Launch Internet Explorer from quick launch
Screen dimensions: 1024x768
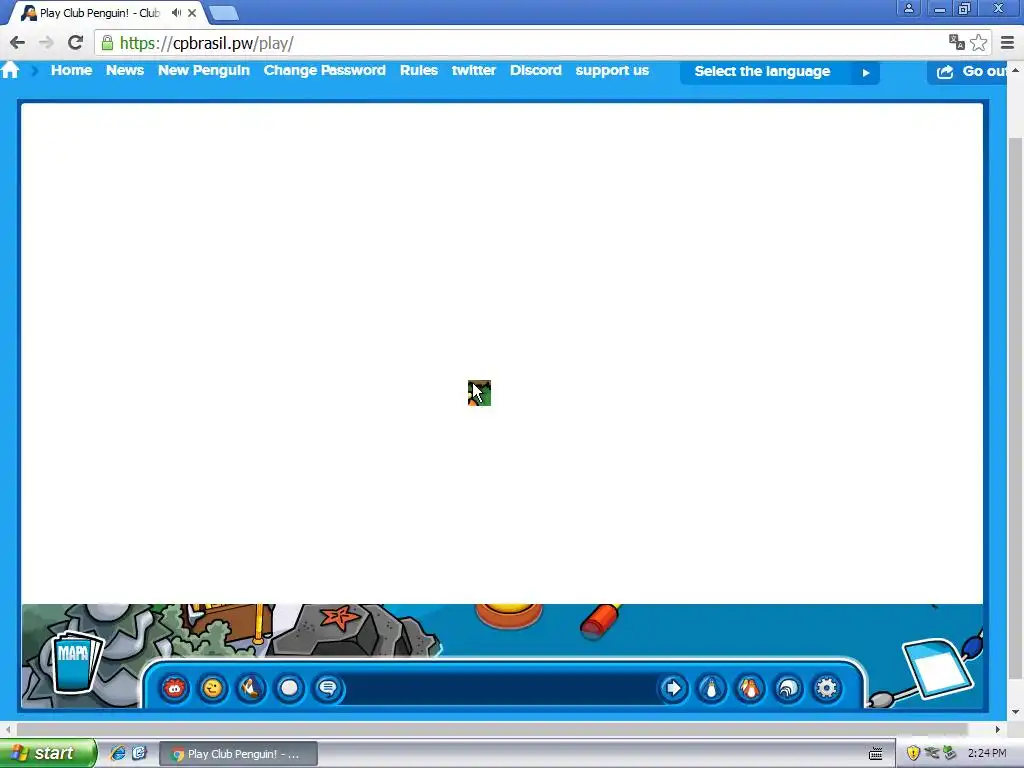pyautogui.click(x=118, y=753)
